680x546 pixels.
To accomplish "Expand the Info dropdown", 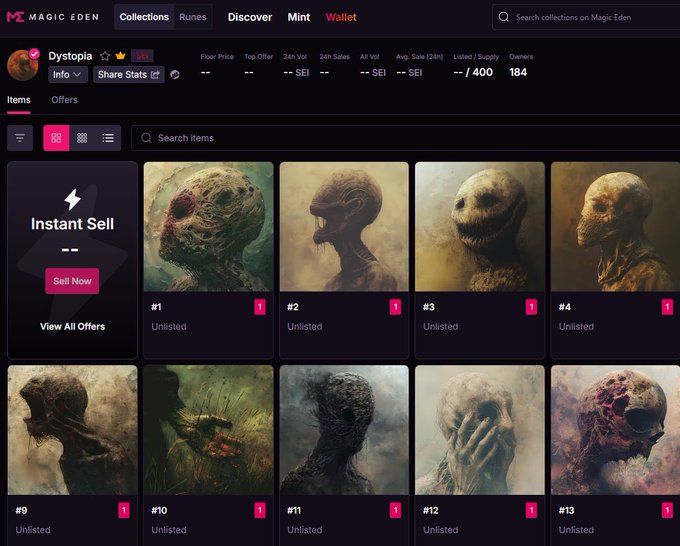I will [x=68, y=75].
